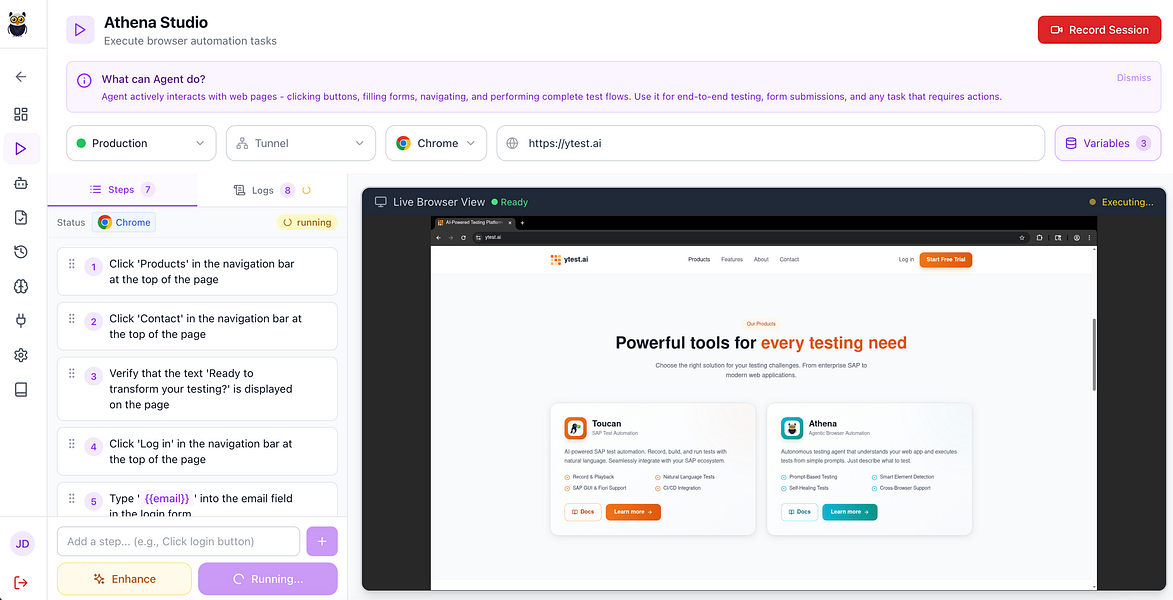Open the checked document icon in sidebar
Screen dimensions: 1173x600
21,218
